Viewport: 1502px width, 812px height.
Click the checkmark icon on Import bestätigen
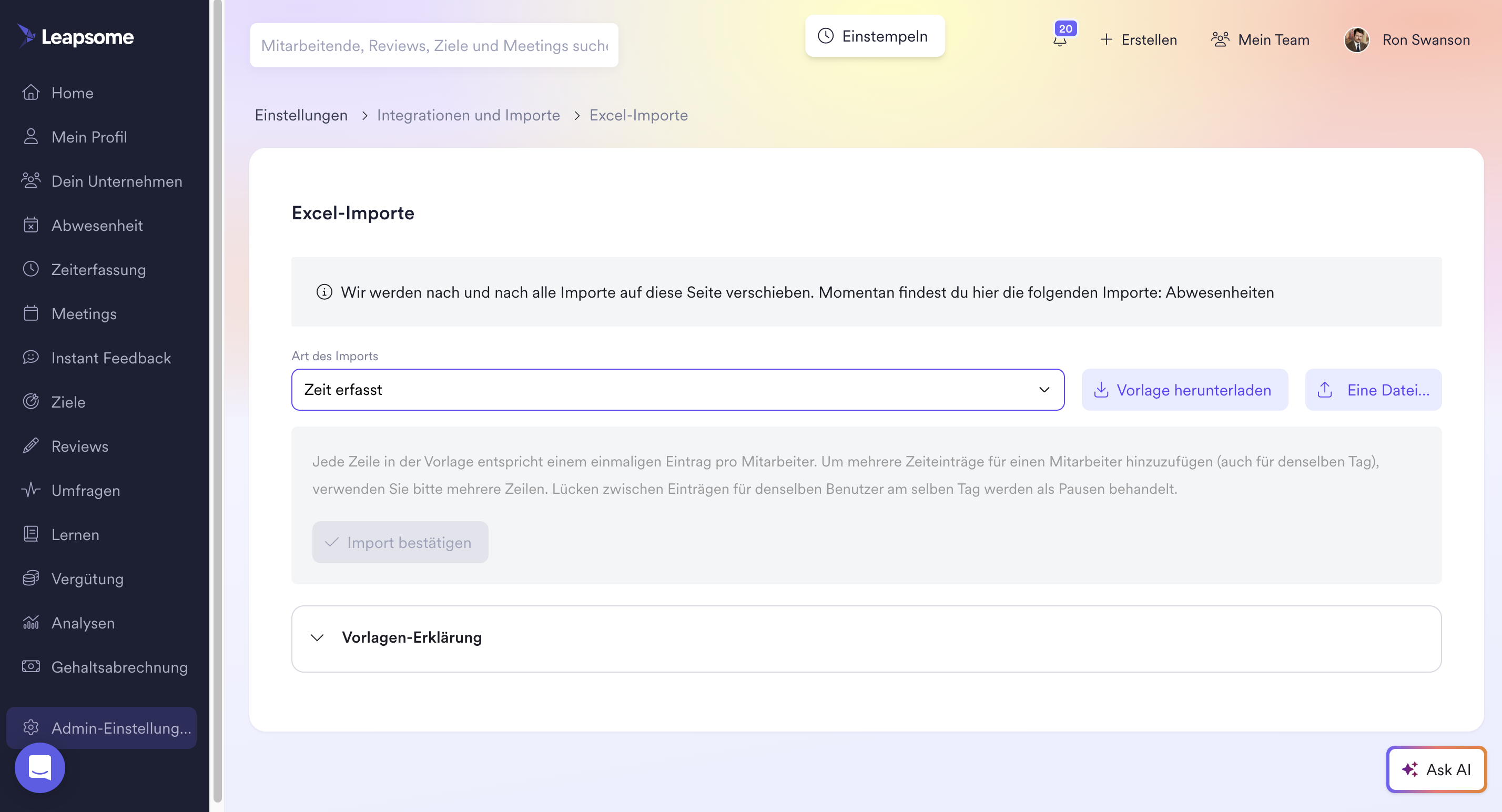[332, 542]
